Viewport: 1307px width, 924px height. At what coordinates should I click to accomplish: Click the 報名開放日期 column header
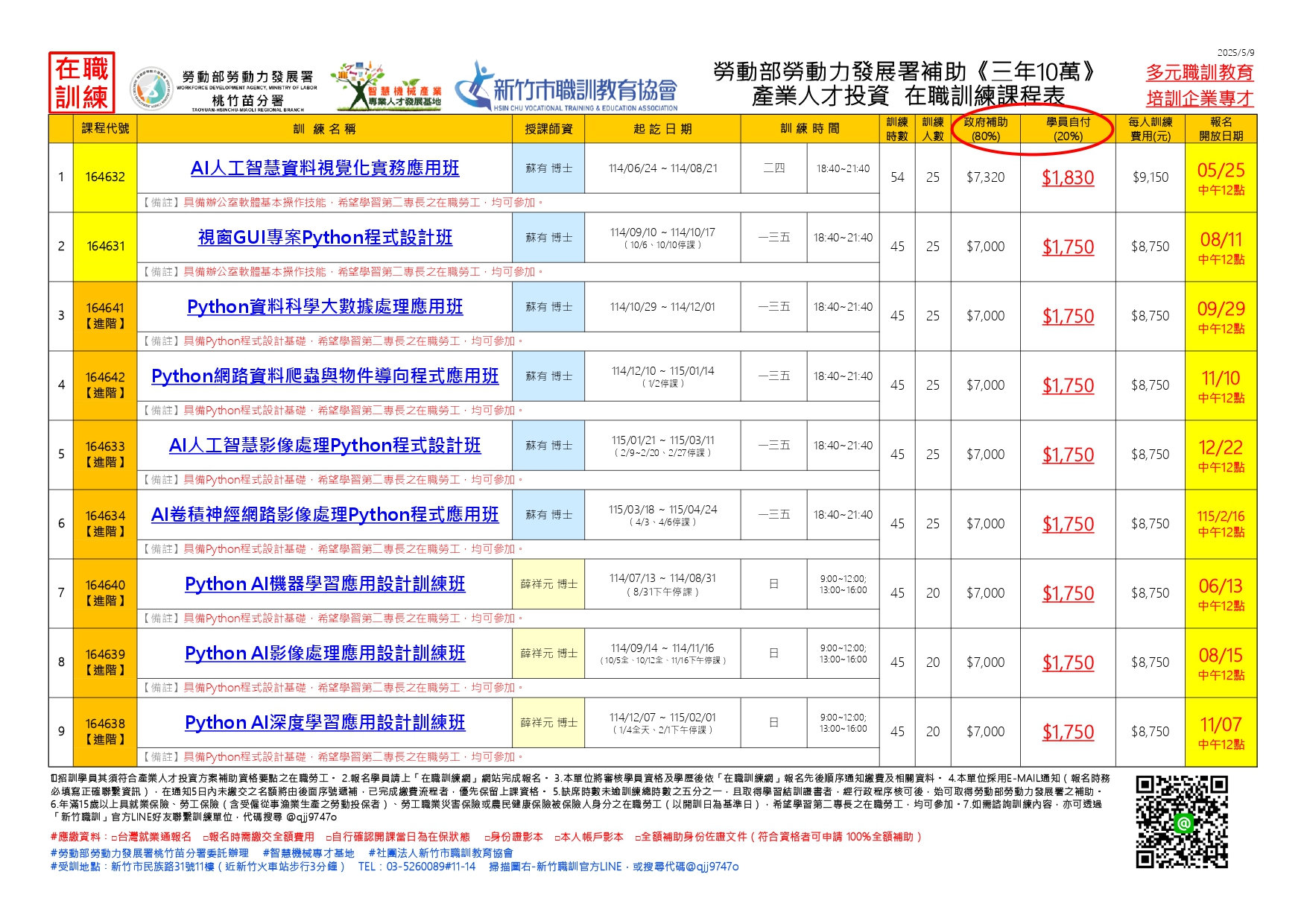click(x=1221, y=129)
